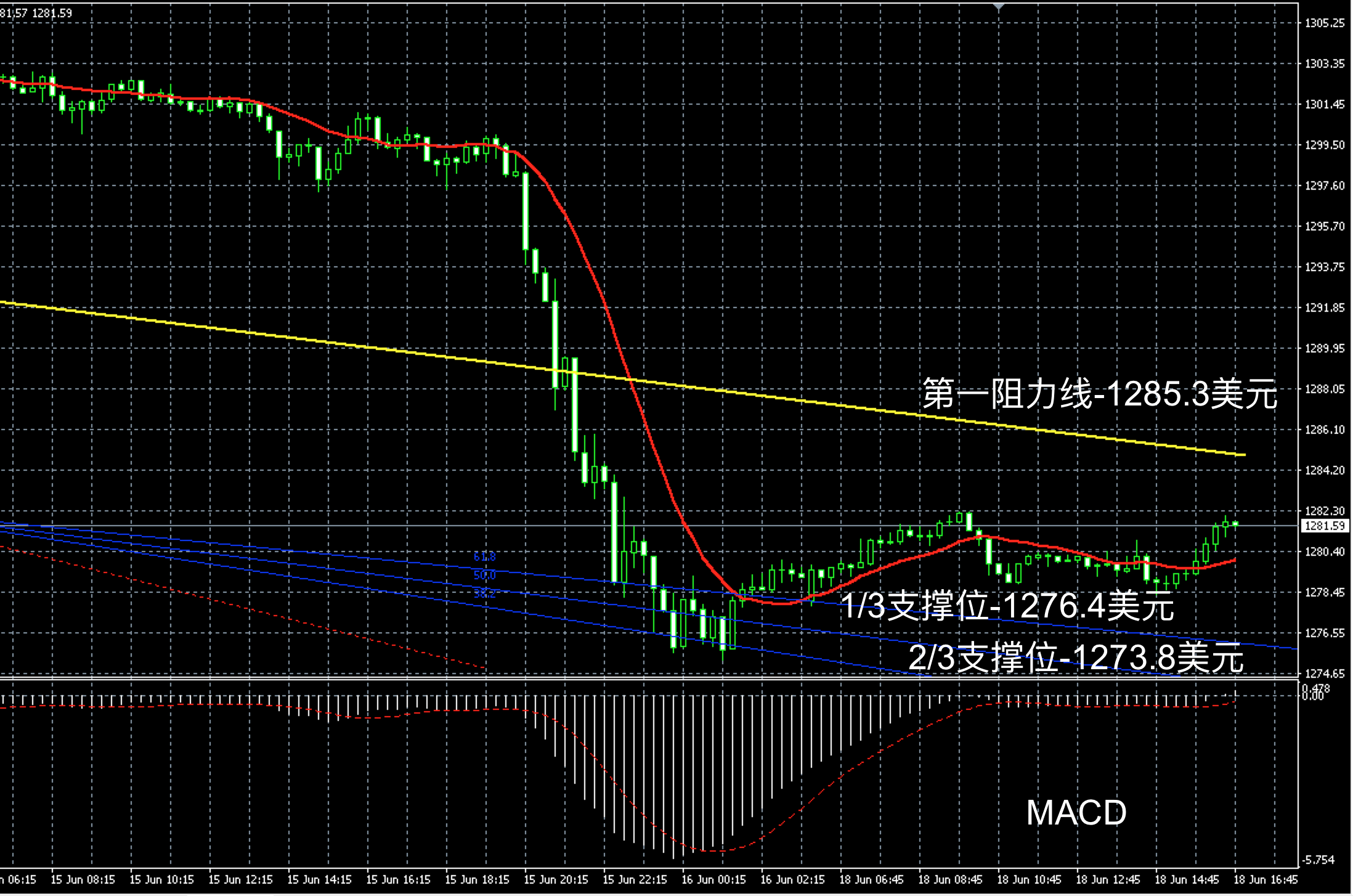Click the 1274.65 price axis label

(1325, 674)
